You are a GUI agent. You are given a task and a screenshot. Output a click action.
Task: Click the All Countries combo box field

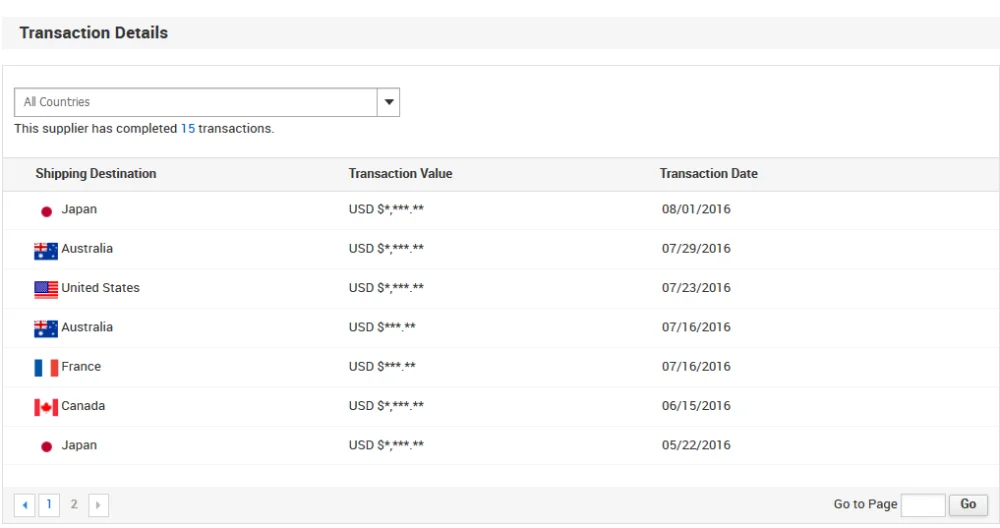click(x=195, y=102)
